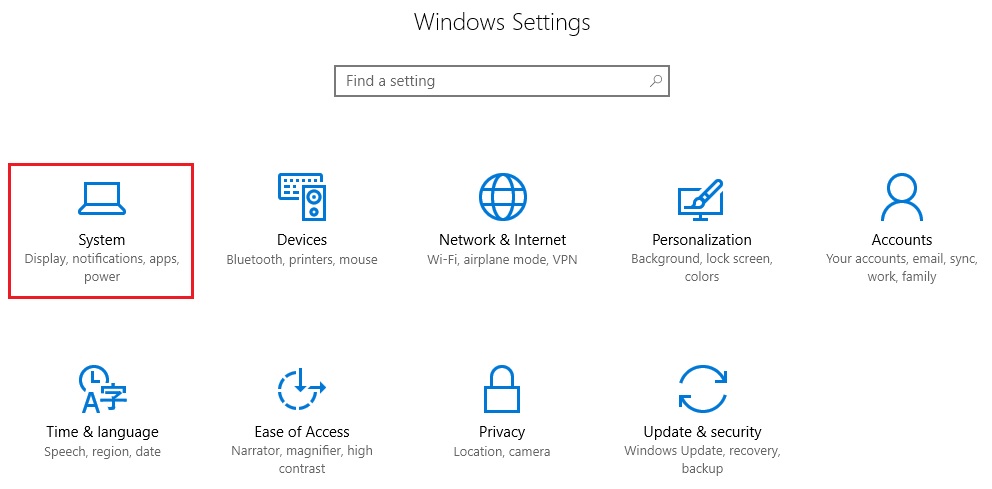The height and width of the screenshot is (489, 992).
Task: Click the Time & language clock icon
Action: [102, 389]
